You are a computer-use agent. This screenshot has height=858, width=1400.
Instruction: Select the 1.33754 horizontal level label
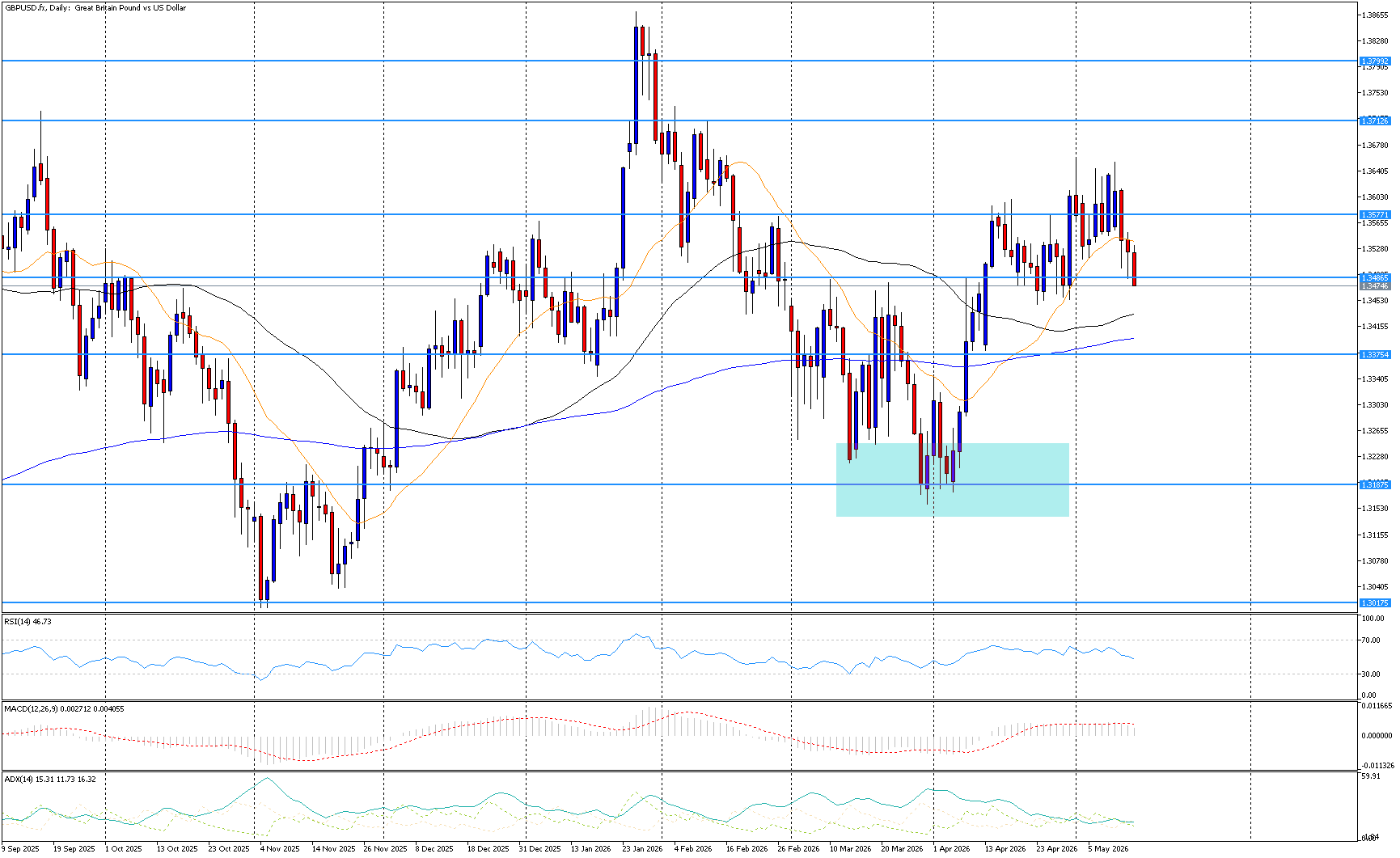click(1374, 354)
